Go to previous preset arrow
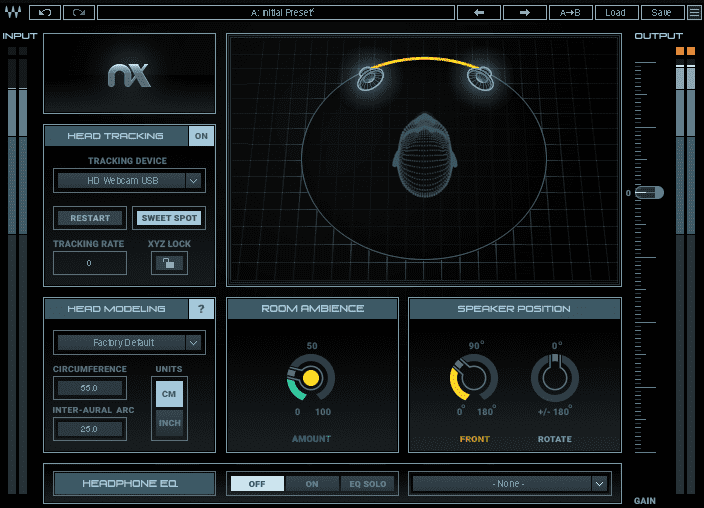Viewport: 704px width, 508px height. point(479,12)
